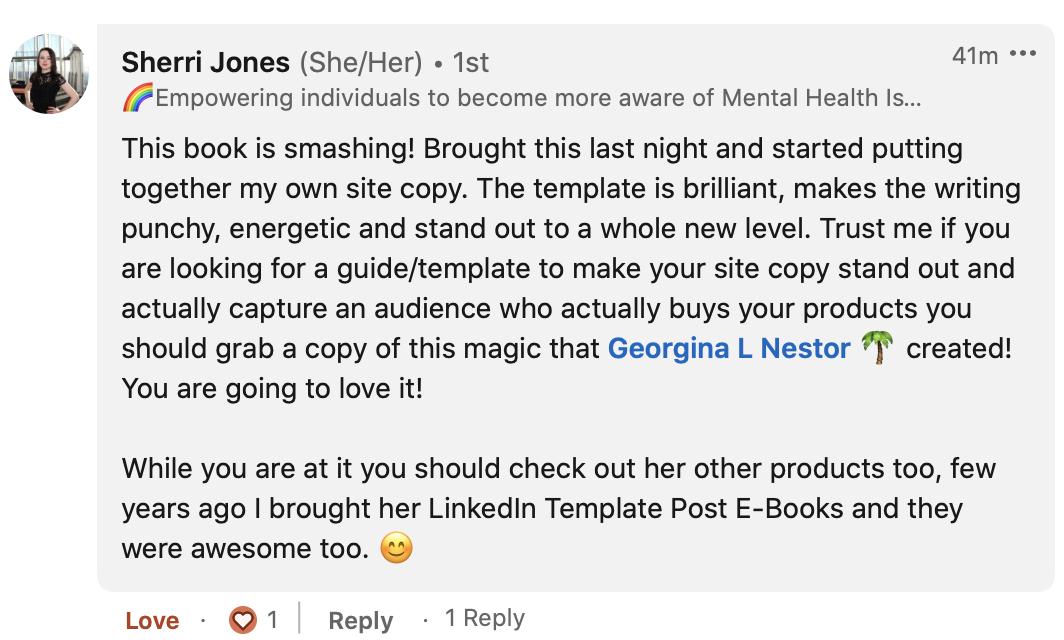The height and width of the screenshot is (640, 1064).
Task: Click the 1st connection degree label
Action: point(470,62)
